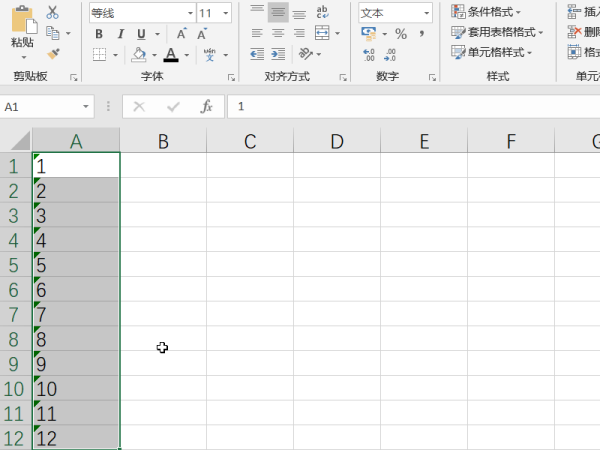Center text horizontally
Image resolution: width=600 pixels, height=450 pixels.
coord(278,33)
